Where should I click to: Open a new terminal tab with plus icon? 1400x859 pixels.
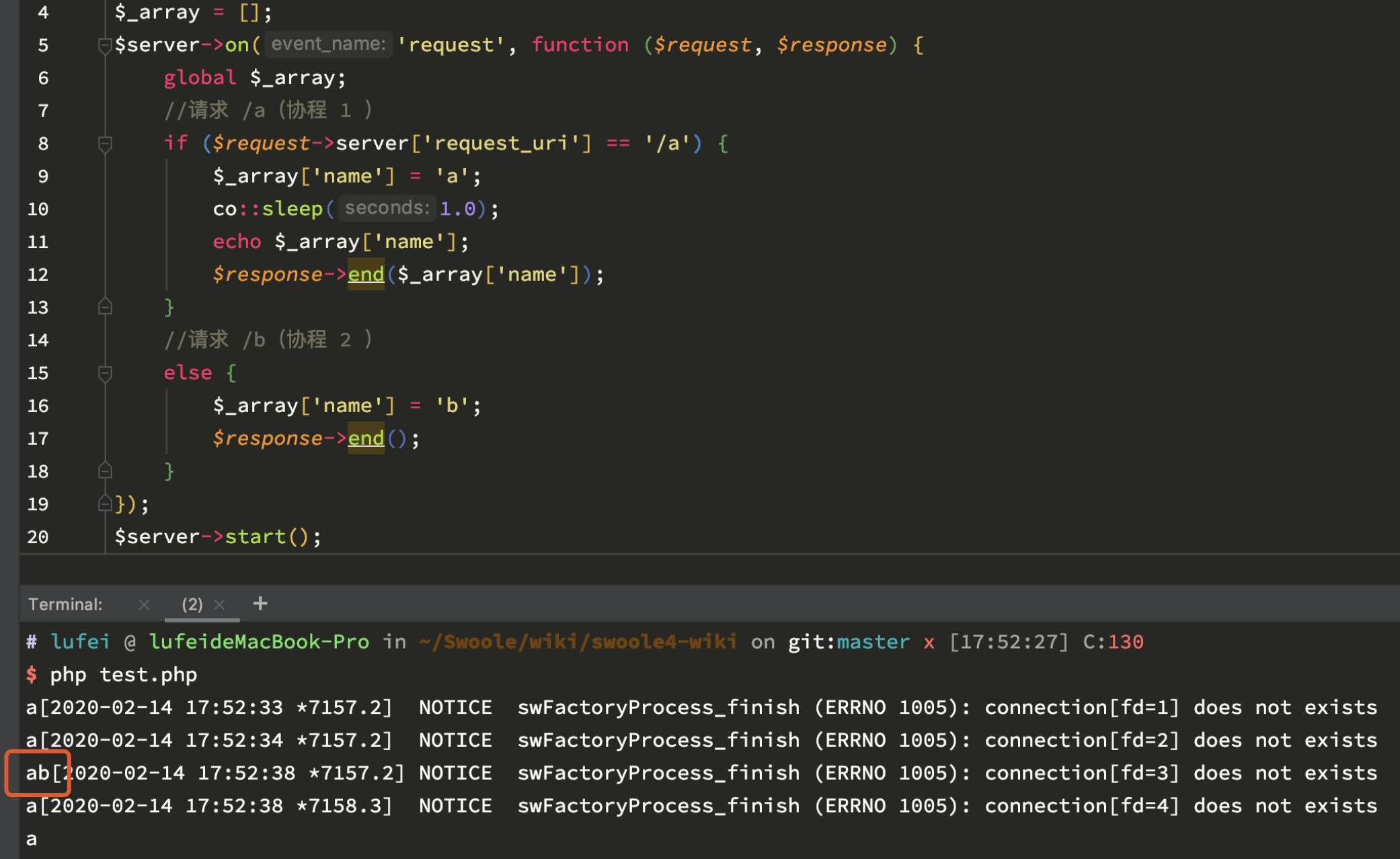[260, 604]
